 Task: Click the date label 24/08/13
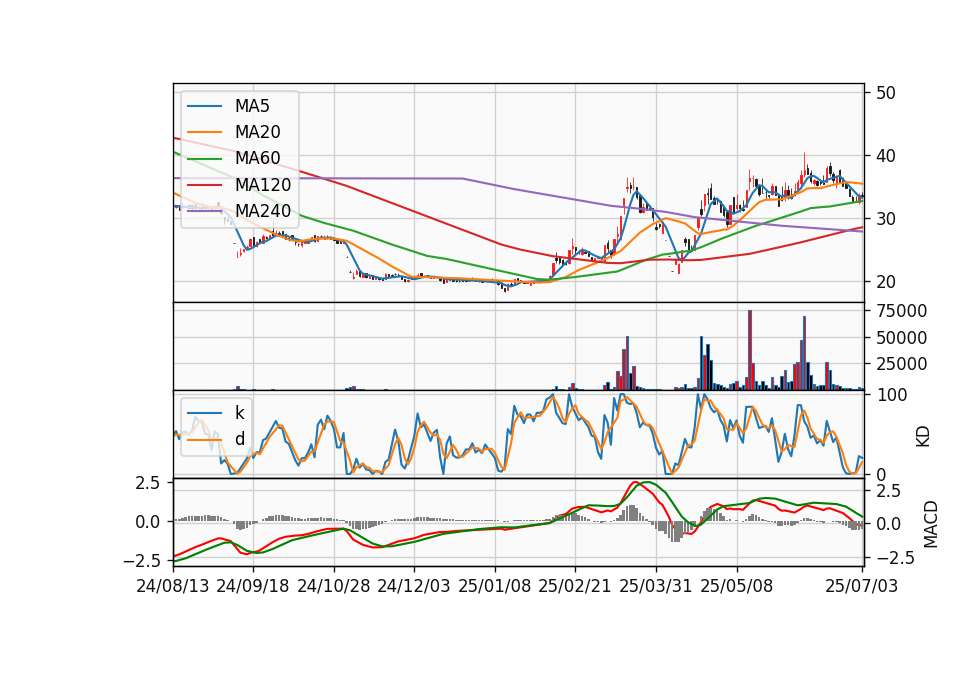173,586
